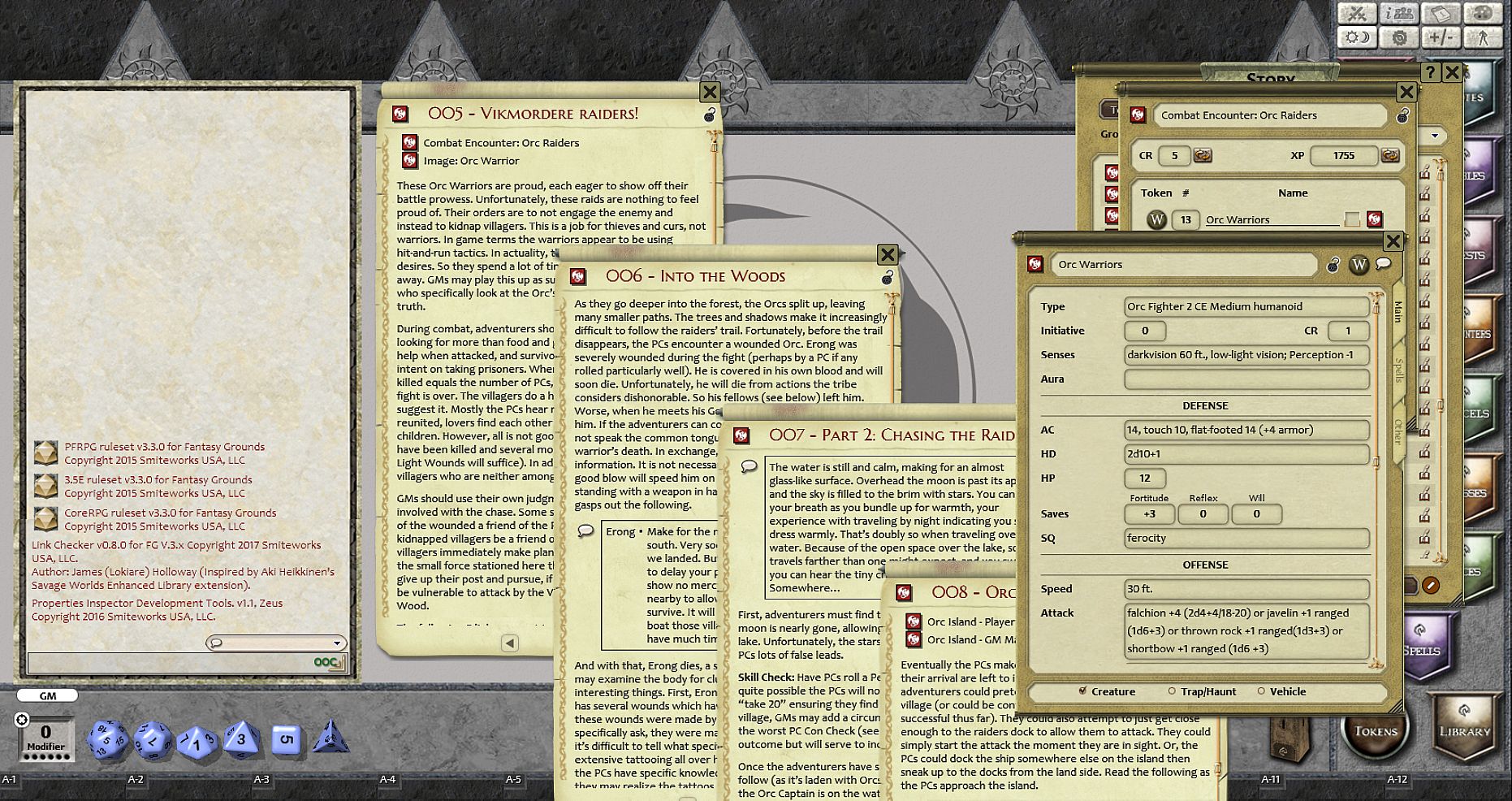Click the encounter XP field showing 1755
This screenshot has width=1512, height=801.
click(x=1344, y=155)
